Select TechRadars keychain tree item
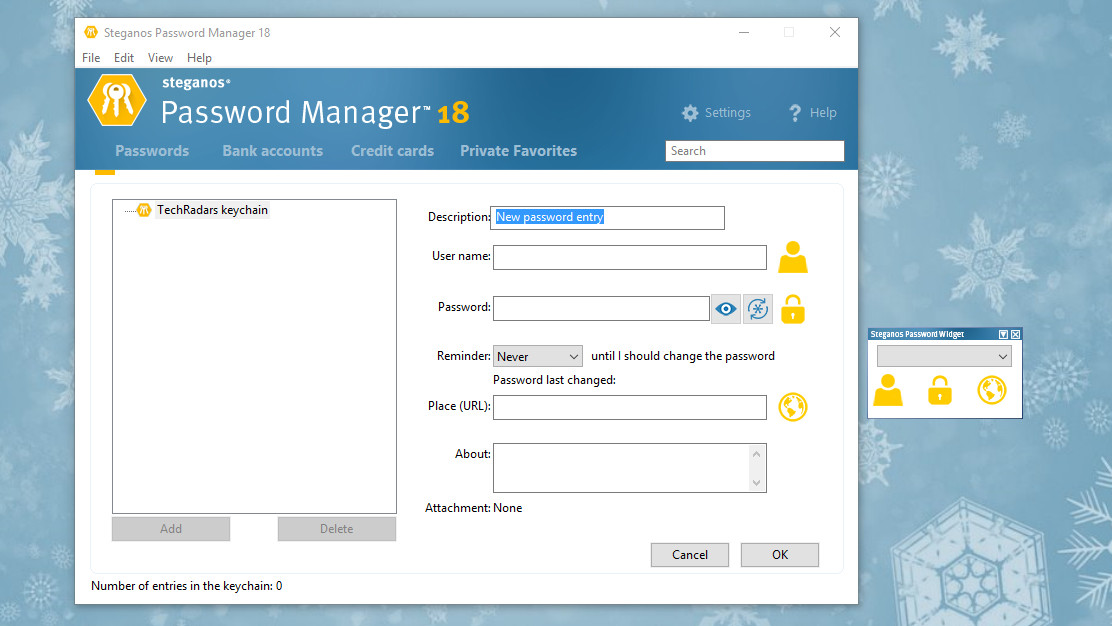The width and height of the screenshot is (1112, 626). point(212,210)
